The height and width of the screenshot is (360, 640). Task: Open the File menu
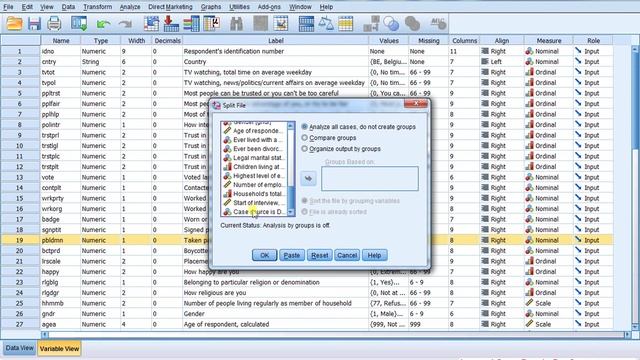[8, 7]
